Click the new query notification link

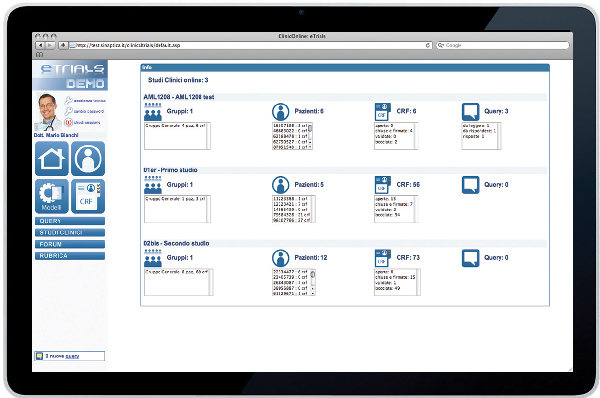72,356
